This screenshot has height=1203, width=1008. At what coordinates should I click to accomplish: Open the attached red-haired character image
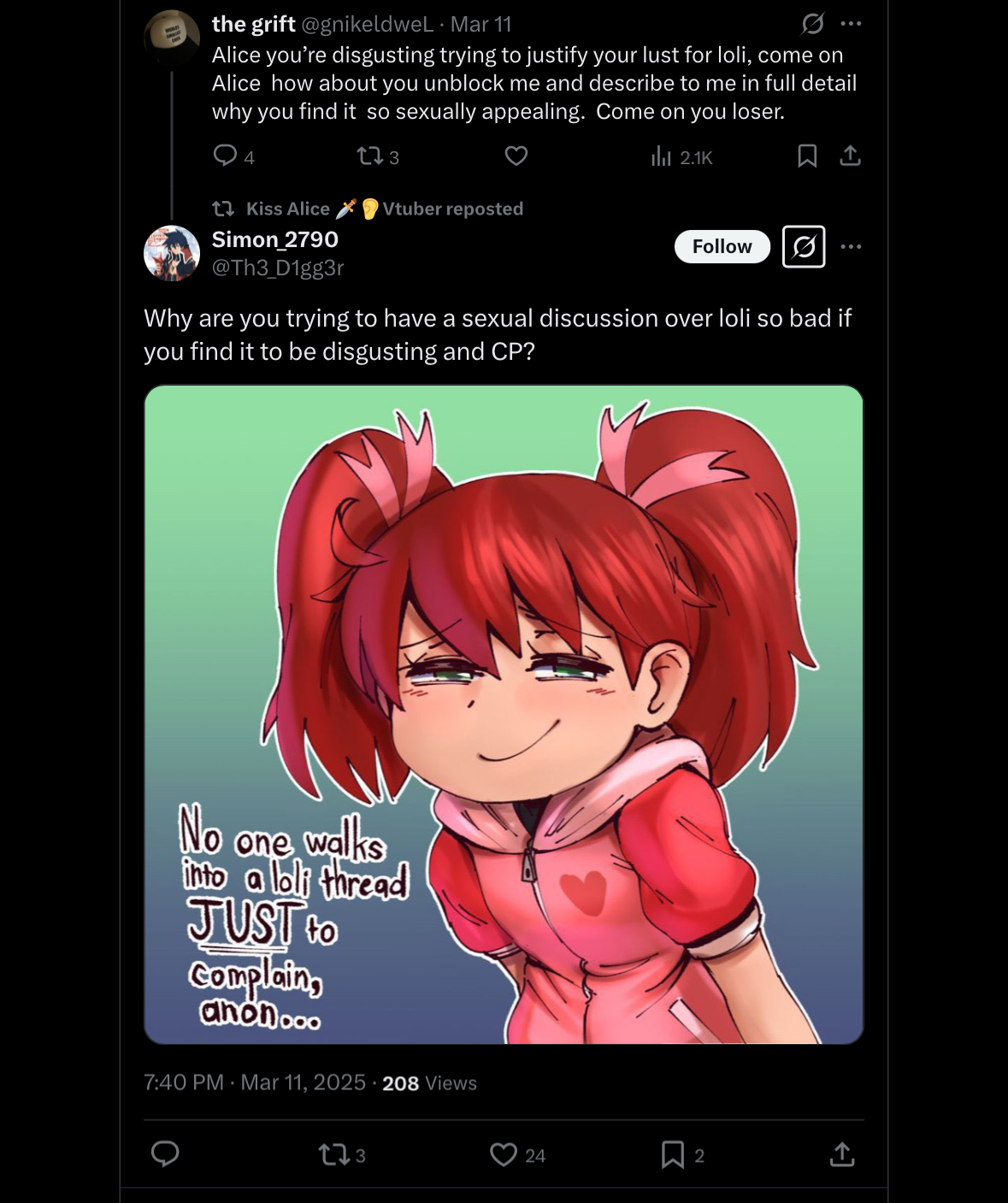(504, 715)
